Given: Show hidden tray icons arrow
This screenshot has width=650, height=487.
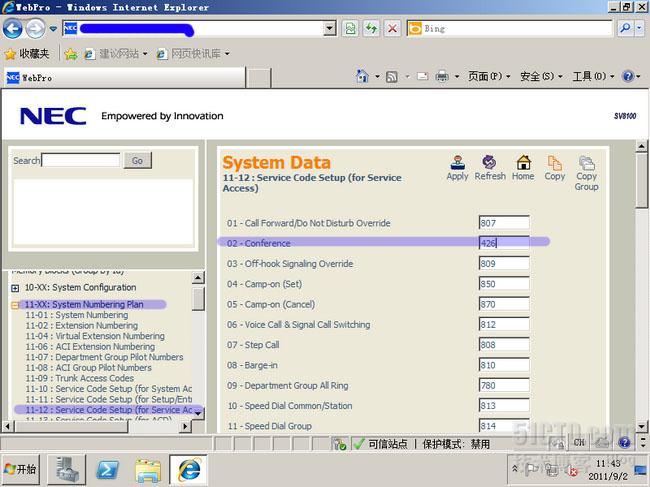Looking at the screenshot, I should tap(515, 469).
